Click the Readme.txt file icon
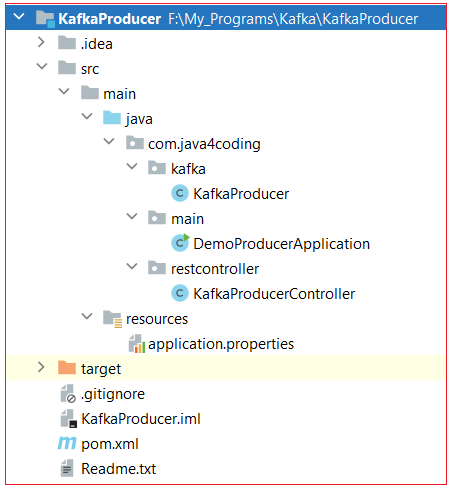 tap(67, 468)
